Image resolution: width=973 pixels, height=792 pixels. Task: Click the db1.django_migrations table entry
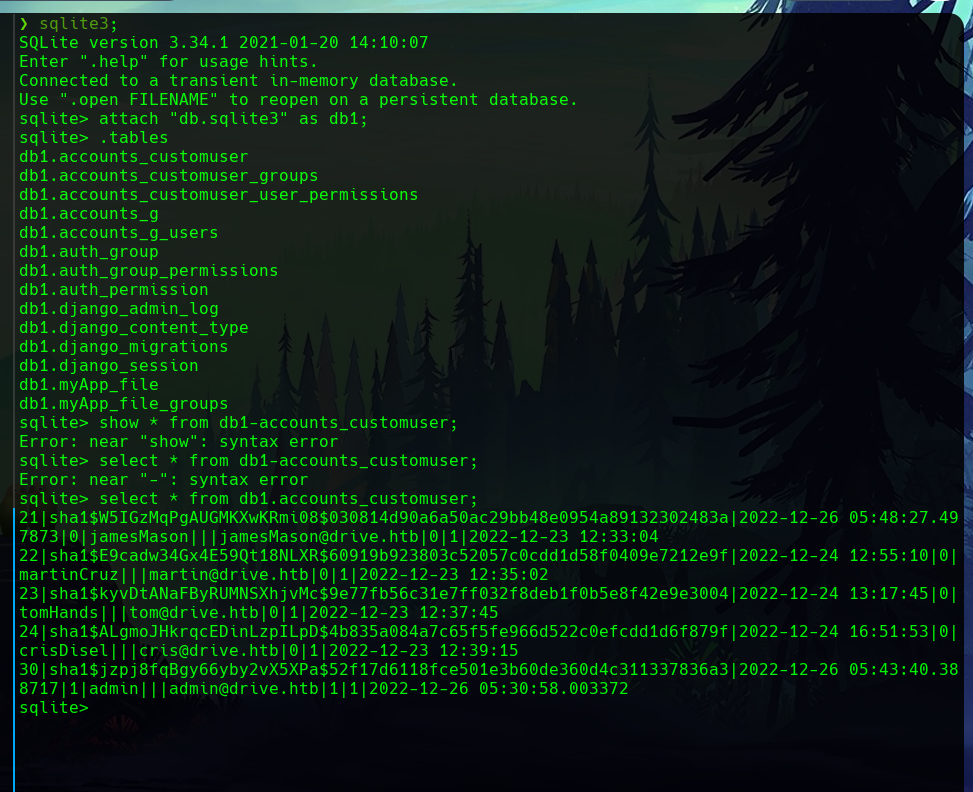coord(123,347)
